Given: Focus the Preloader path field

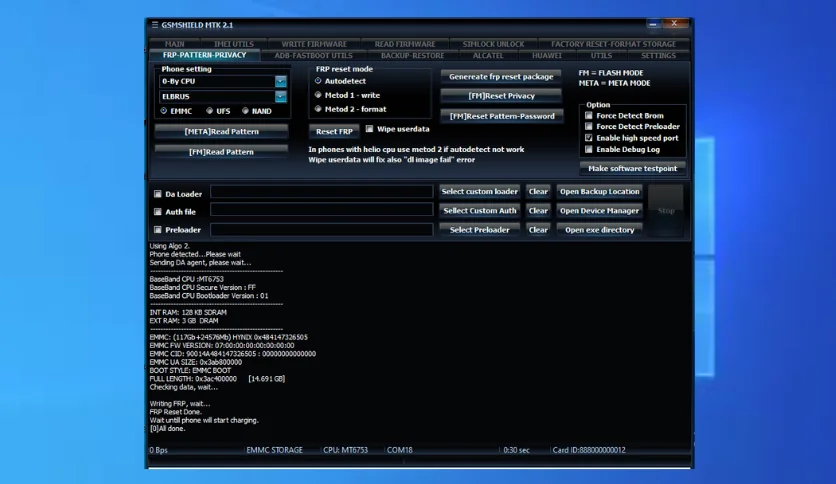Looking at the screenshot, I should tap(321, 230).
